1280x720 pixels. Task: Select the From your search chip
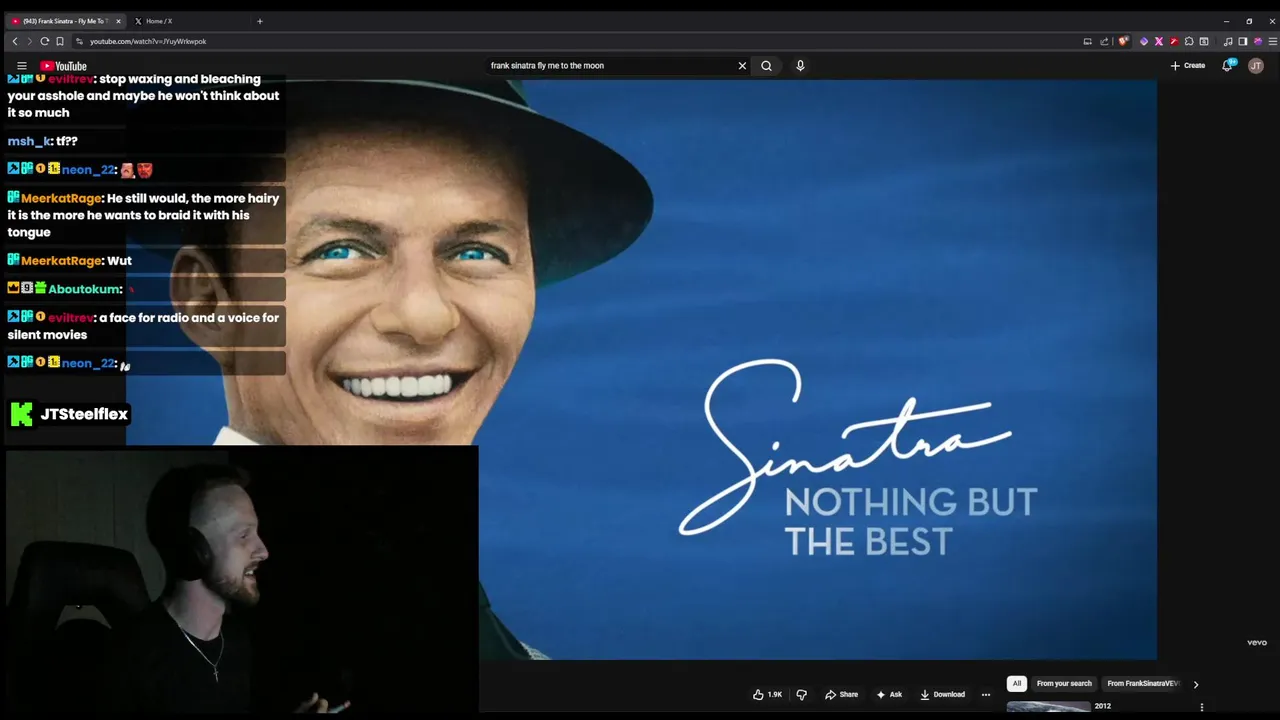coord(1064,684)
